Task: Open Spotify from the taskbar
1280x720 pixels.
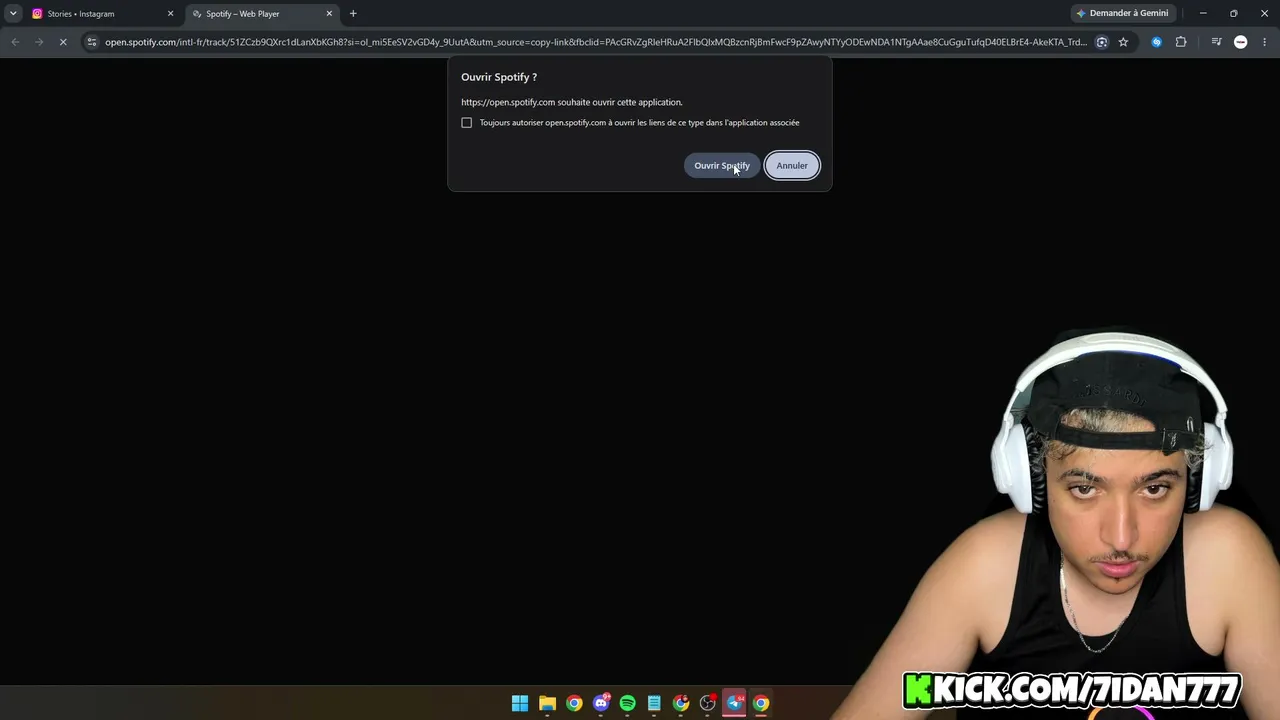Action: click(x=628, y=703)
